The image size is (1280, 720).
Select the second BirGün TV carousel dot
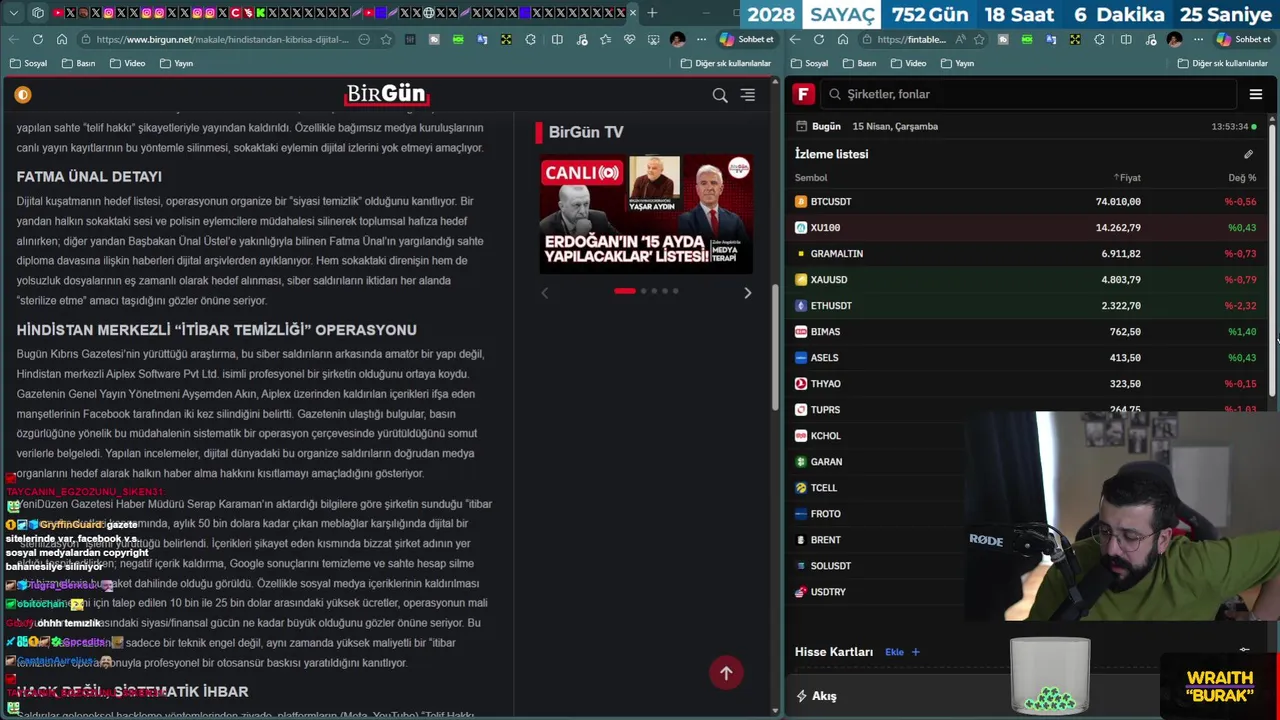pos(643,291)
